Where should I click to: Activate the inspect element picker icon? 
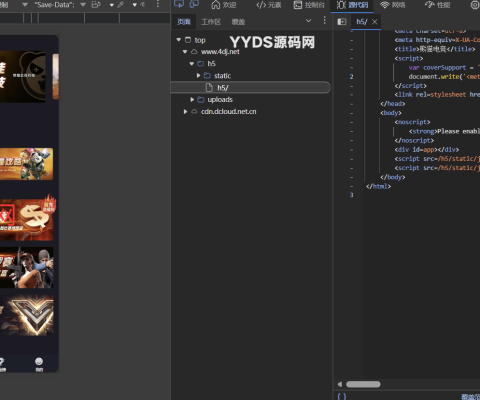tap(179, 4)
